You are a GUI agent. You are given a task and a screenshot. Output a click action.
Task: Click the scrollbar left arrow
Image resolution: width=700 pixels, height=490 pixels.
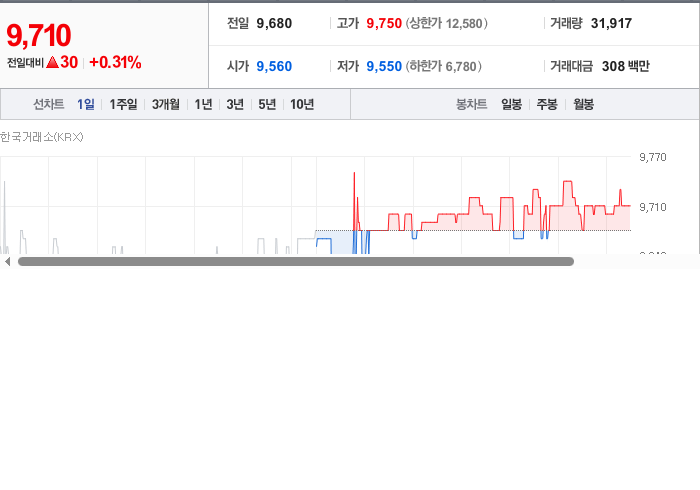click(x=7, y=262)
